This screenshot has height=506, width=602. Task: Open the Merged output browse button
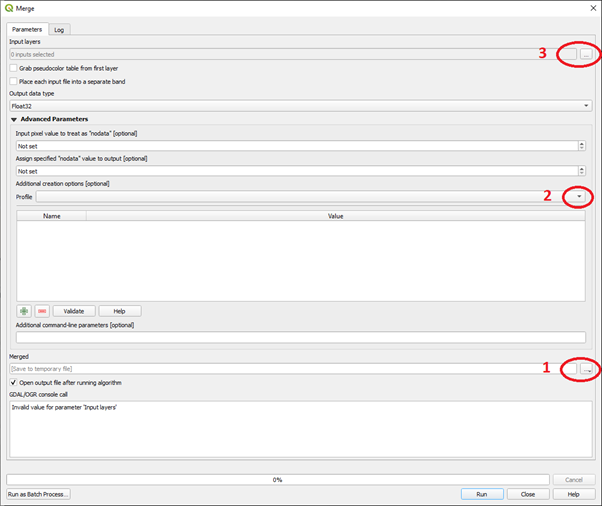click(x=587, y=369)
